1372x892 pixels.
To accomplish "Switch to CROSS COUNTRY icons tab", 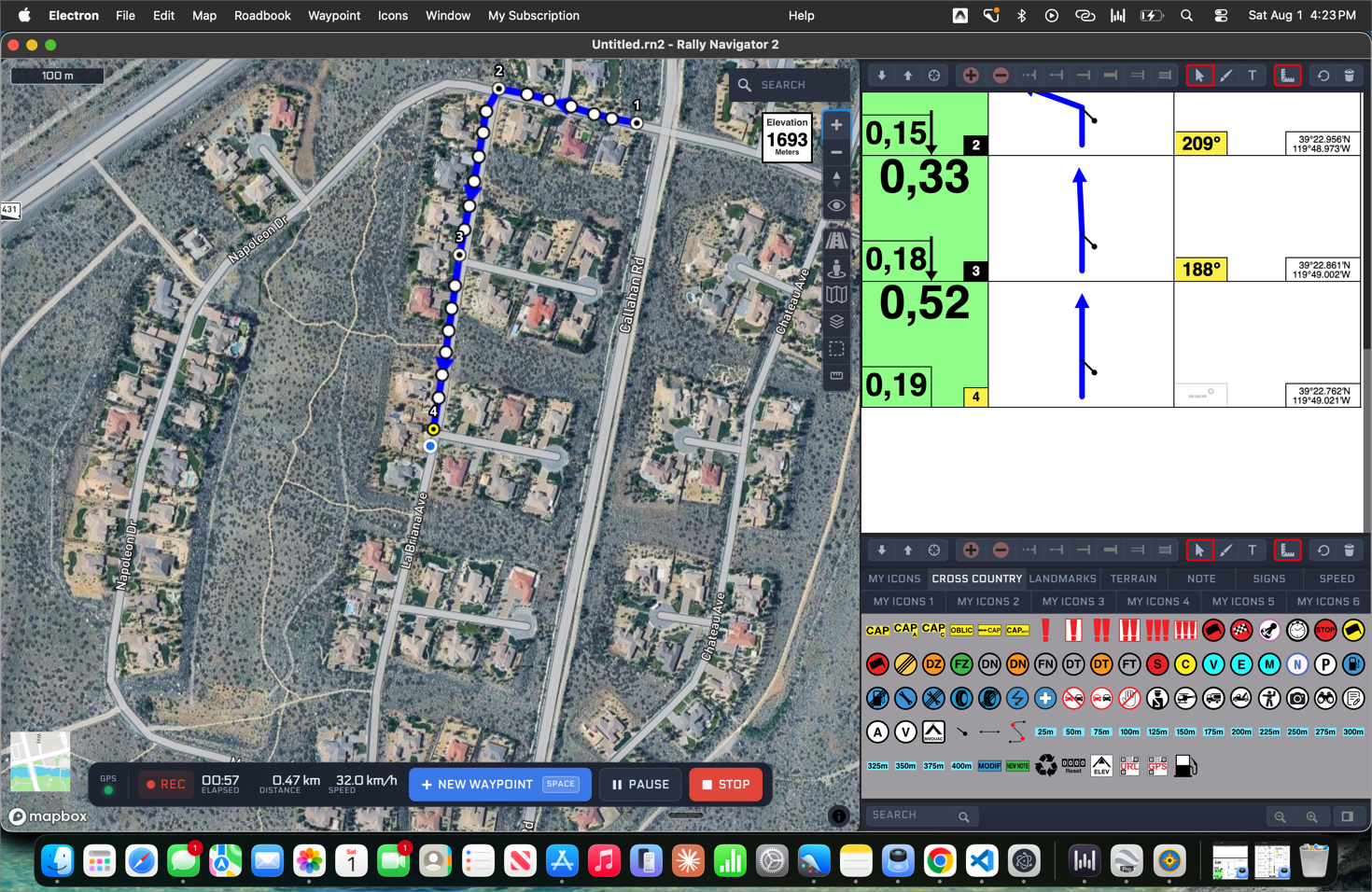I will point(976,578).
